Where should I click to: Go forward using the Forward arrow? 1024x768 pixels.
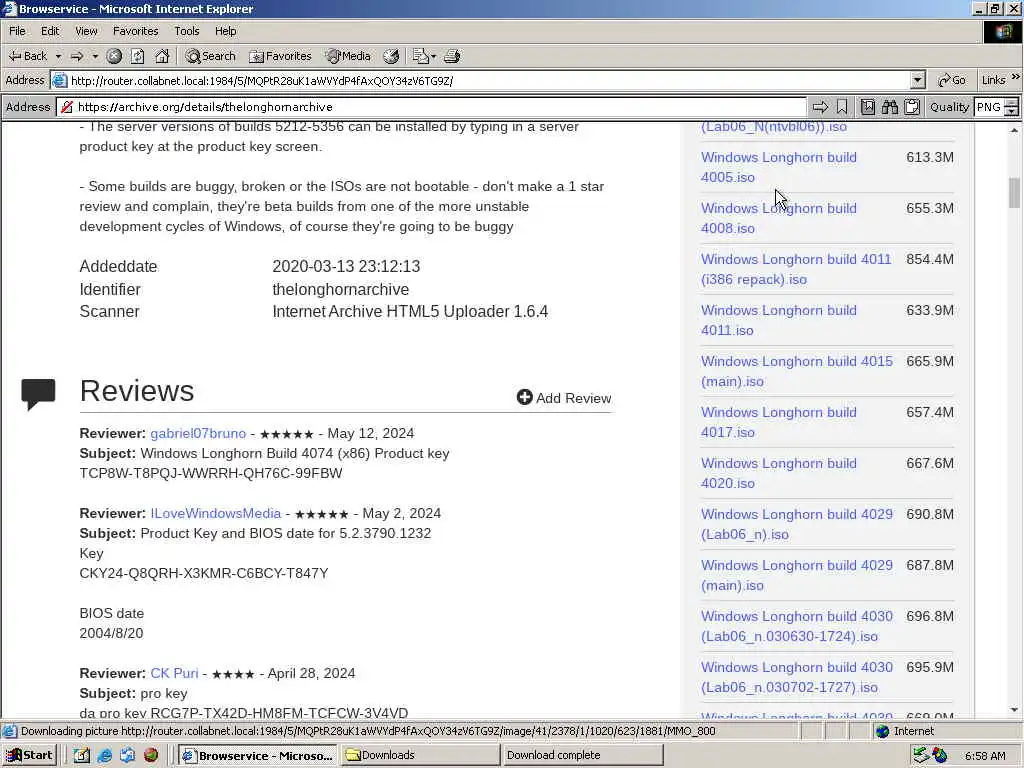coord(77,56)
